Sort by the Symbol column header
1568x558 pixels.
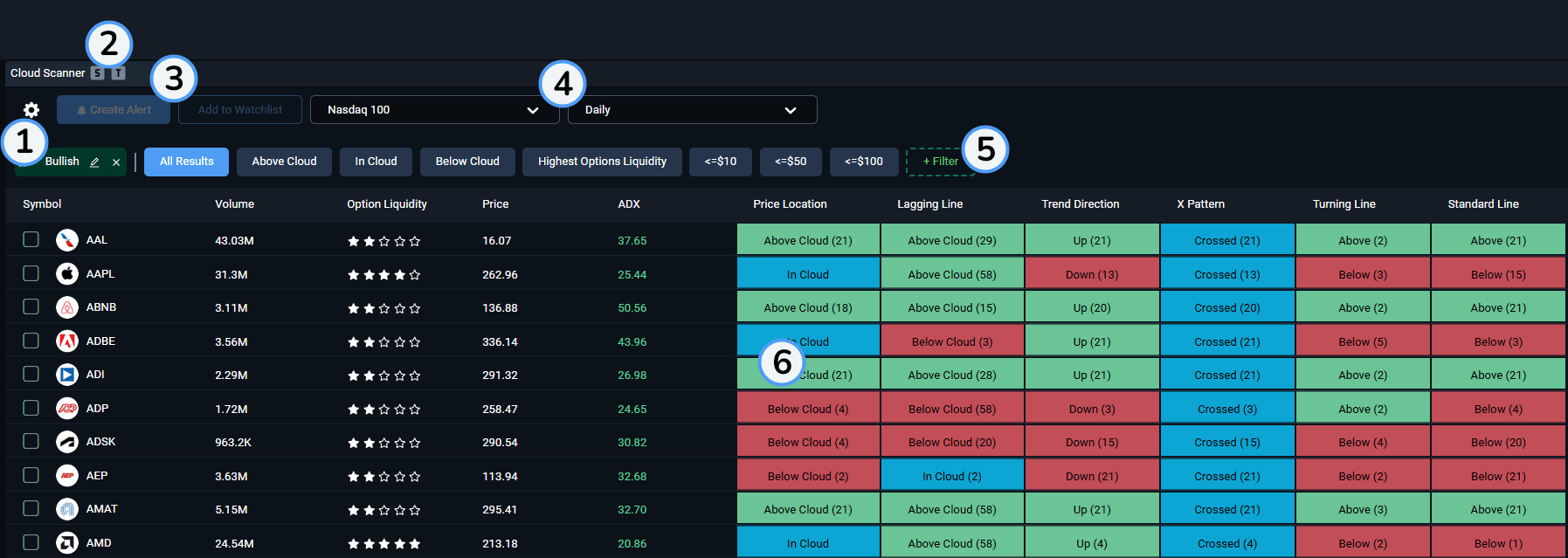click(42, 204)
